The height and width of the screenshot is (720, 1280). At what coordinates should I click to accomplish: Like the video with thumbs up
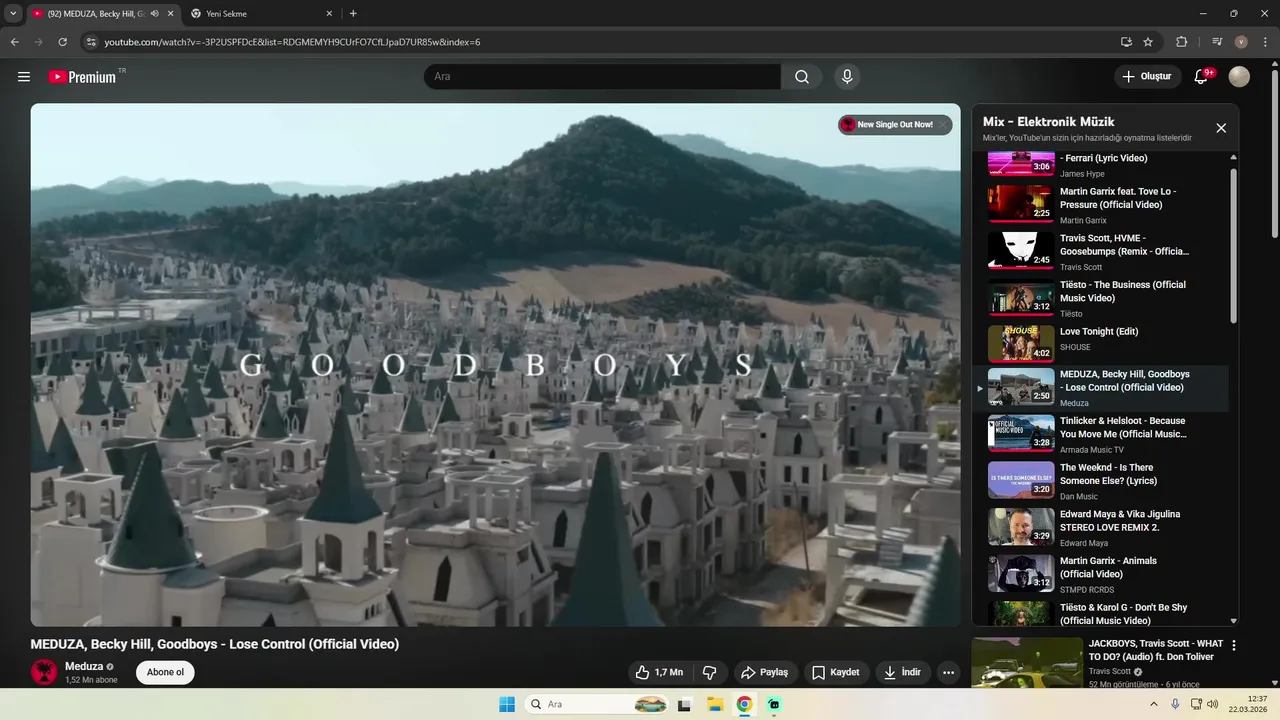pos(659,672)
